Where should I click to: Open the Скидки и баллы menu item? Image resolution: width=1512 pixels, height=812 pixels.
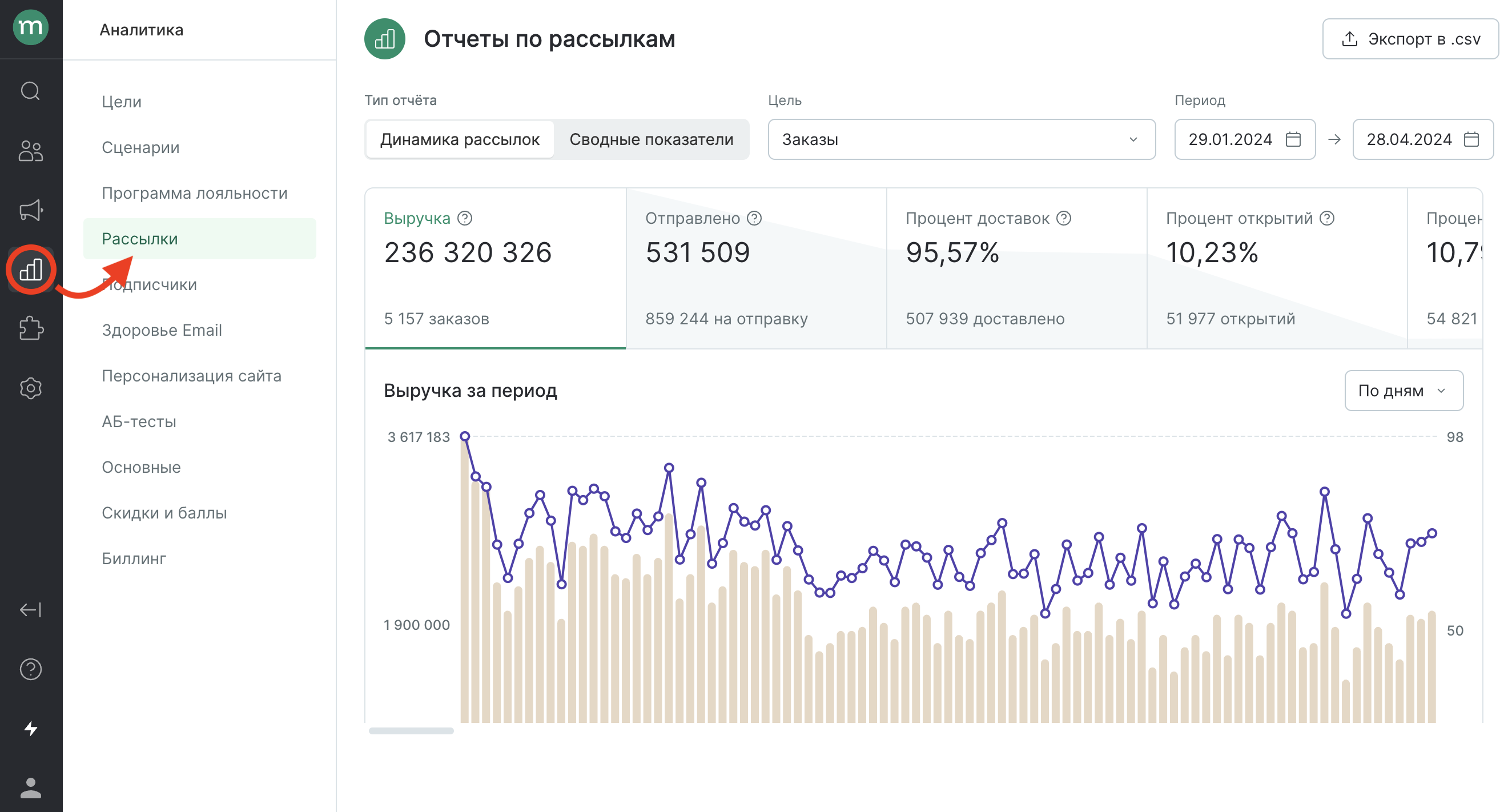[x=164, y=513]
